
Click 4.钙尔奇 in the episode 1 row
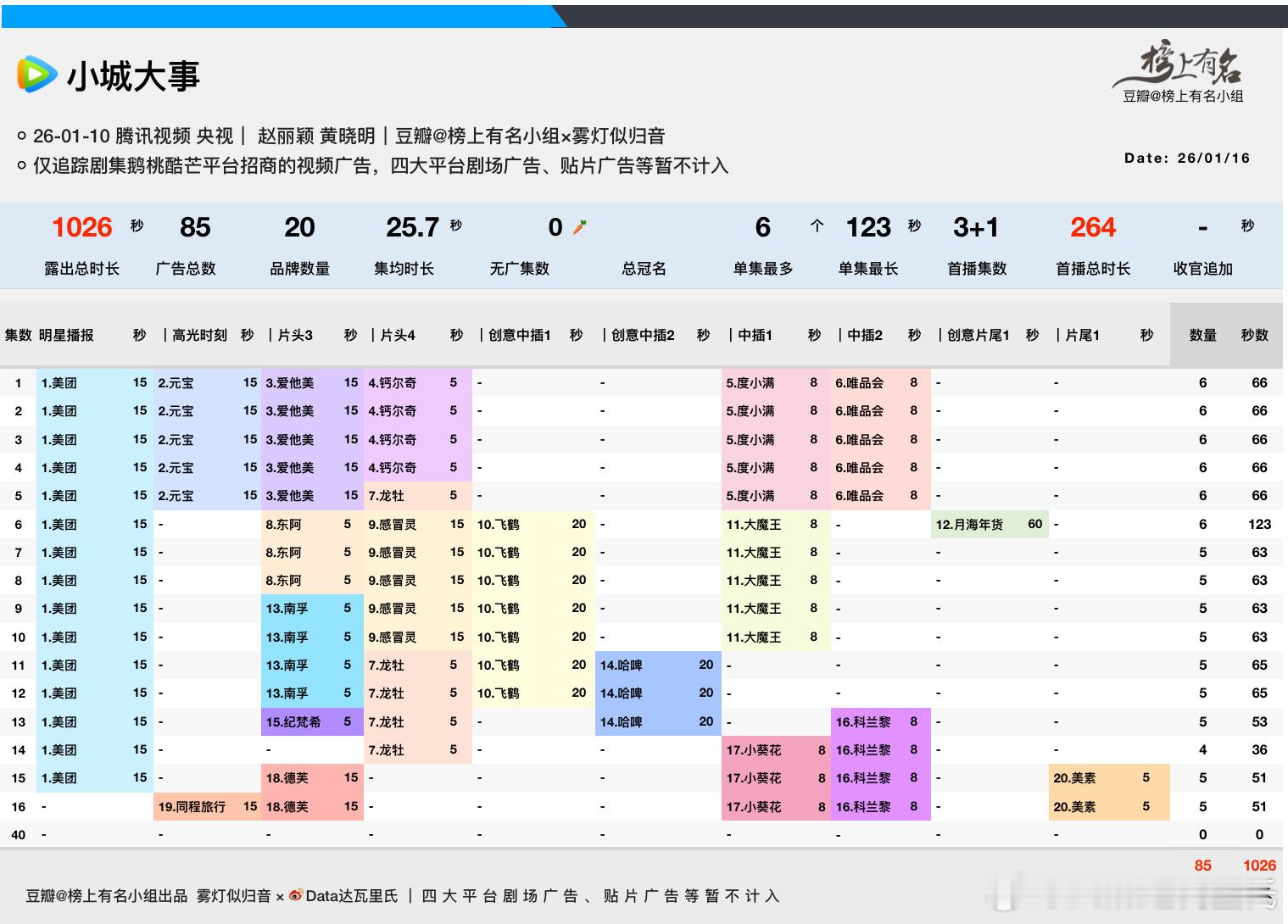pyautogui.click(x=392, y=383)
